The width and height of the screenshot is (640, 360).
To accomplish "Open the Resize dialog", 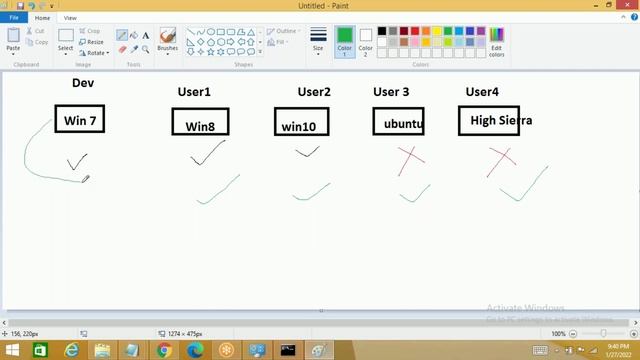I will (91, 42).
